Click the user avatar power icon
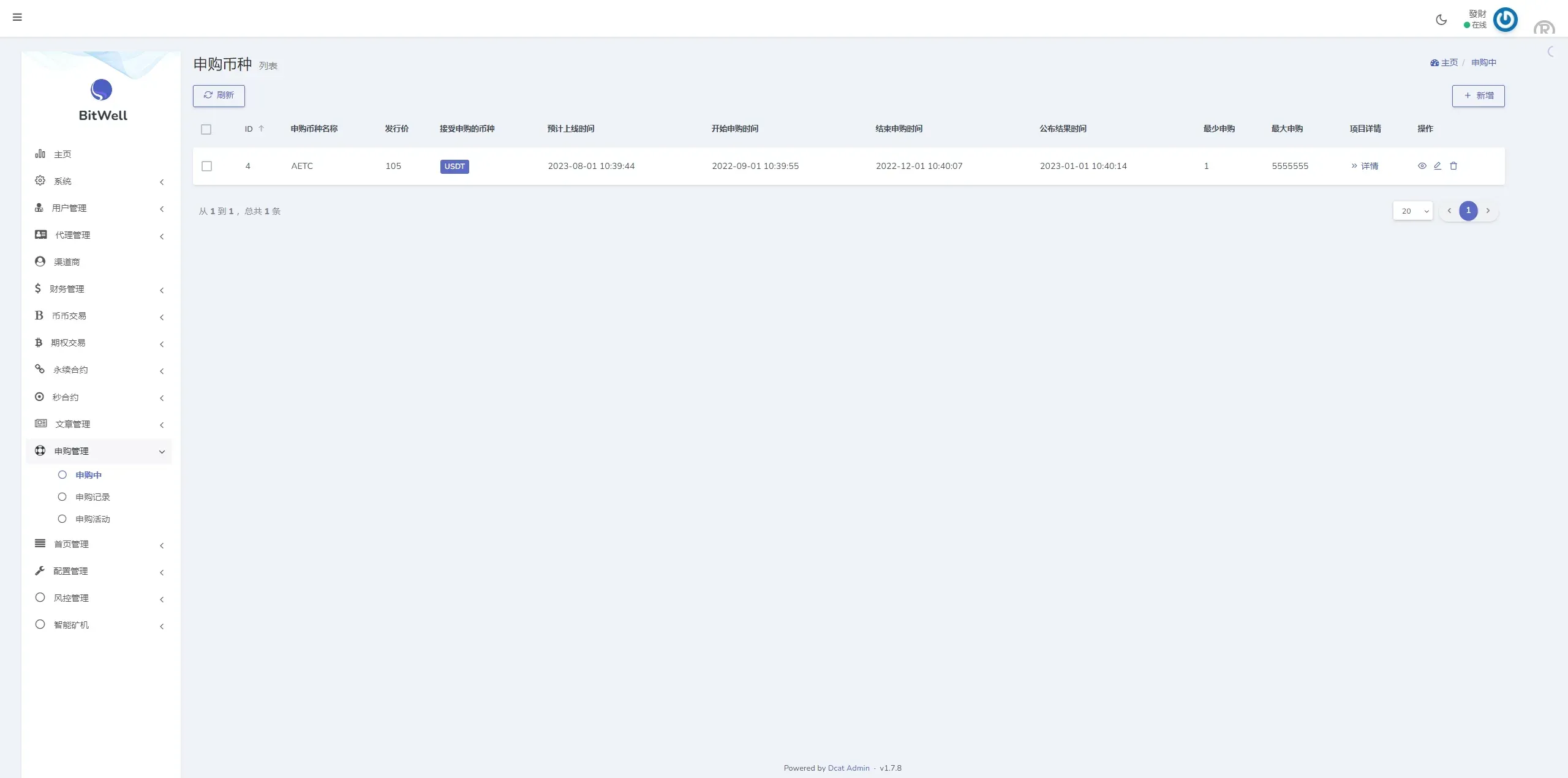 point(1505,20)
